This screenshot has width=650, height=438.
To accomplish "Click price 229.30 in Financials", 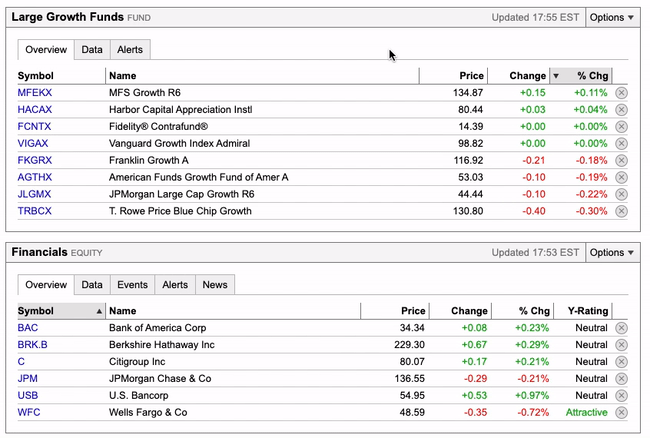I will tap(409, 345).
